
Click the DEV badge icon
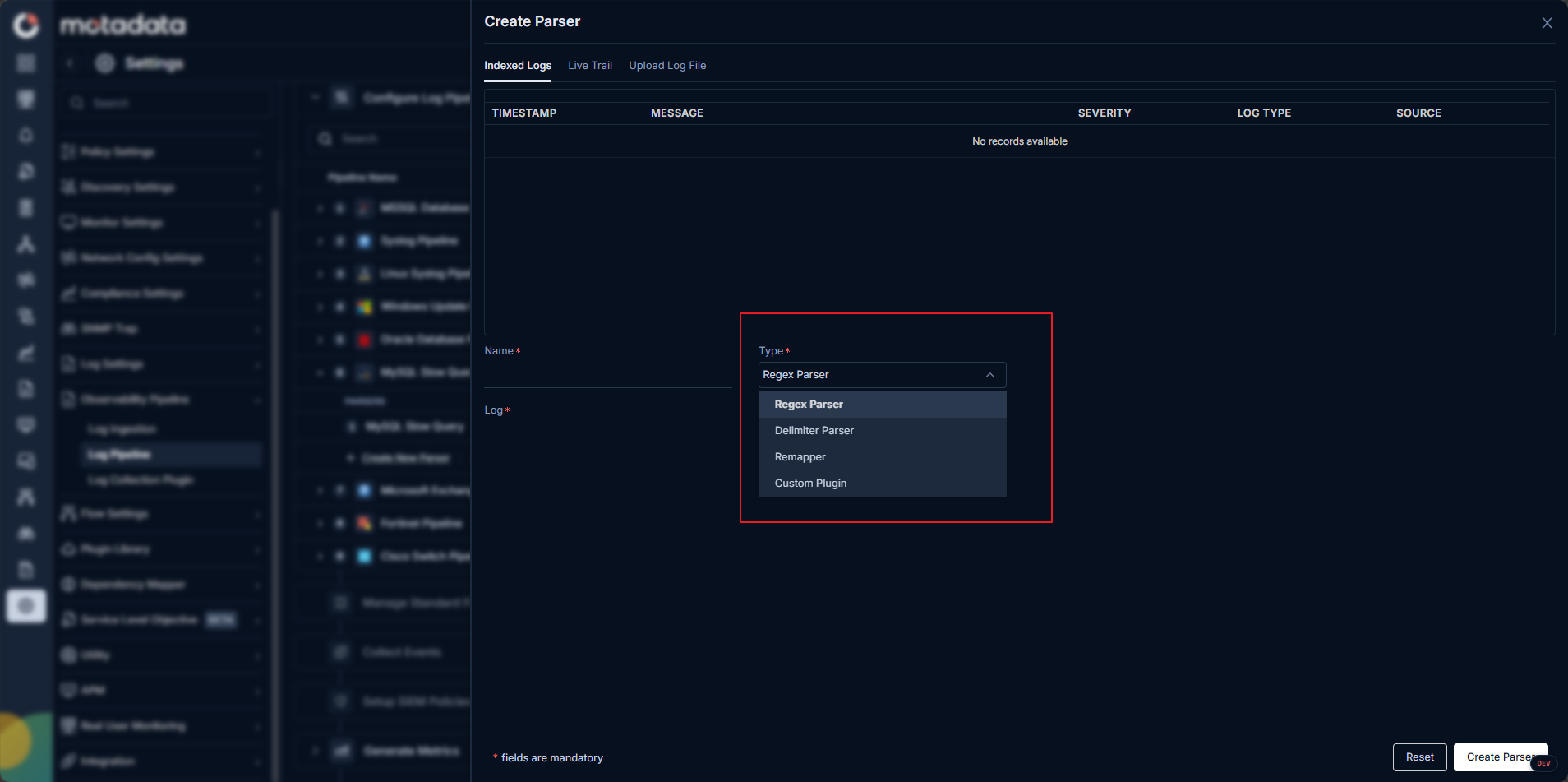click(1543, 763)
